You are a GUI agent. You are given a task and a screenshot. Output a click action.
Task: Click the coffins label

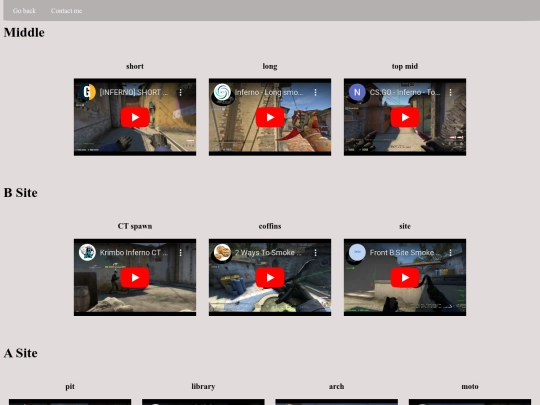tap(270, 226)
